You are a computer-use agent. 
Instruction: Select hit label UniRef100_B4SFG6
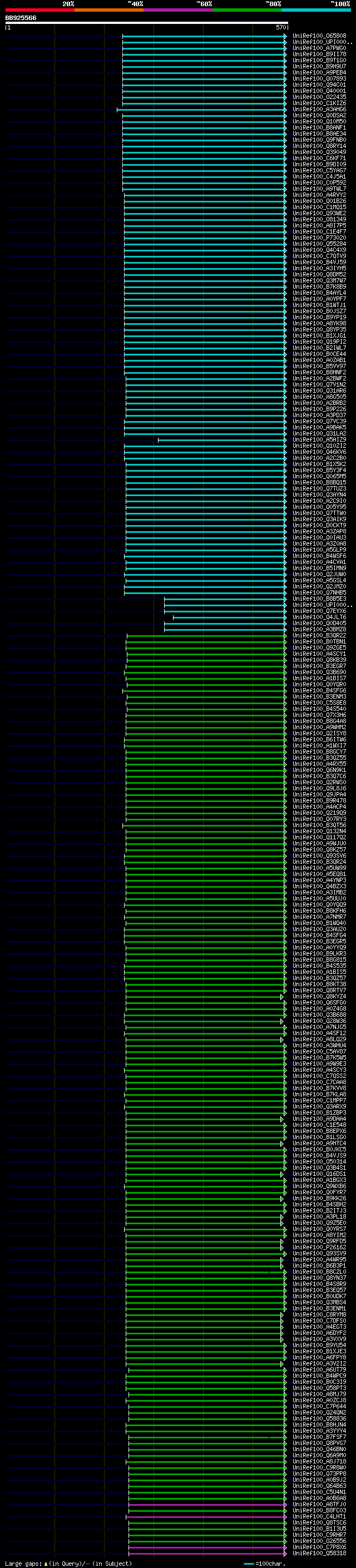tap(319, 691)
